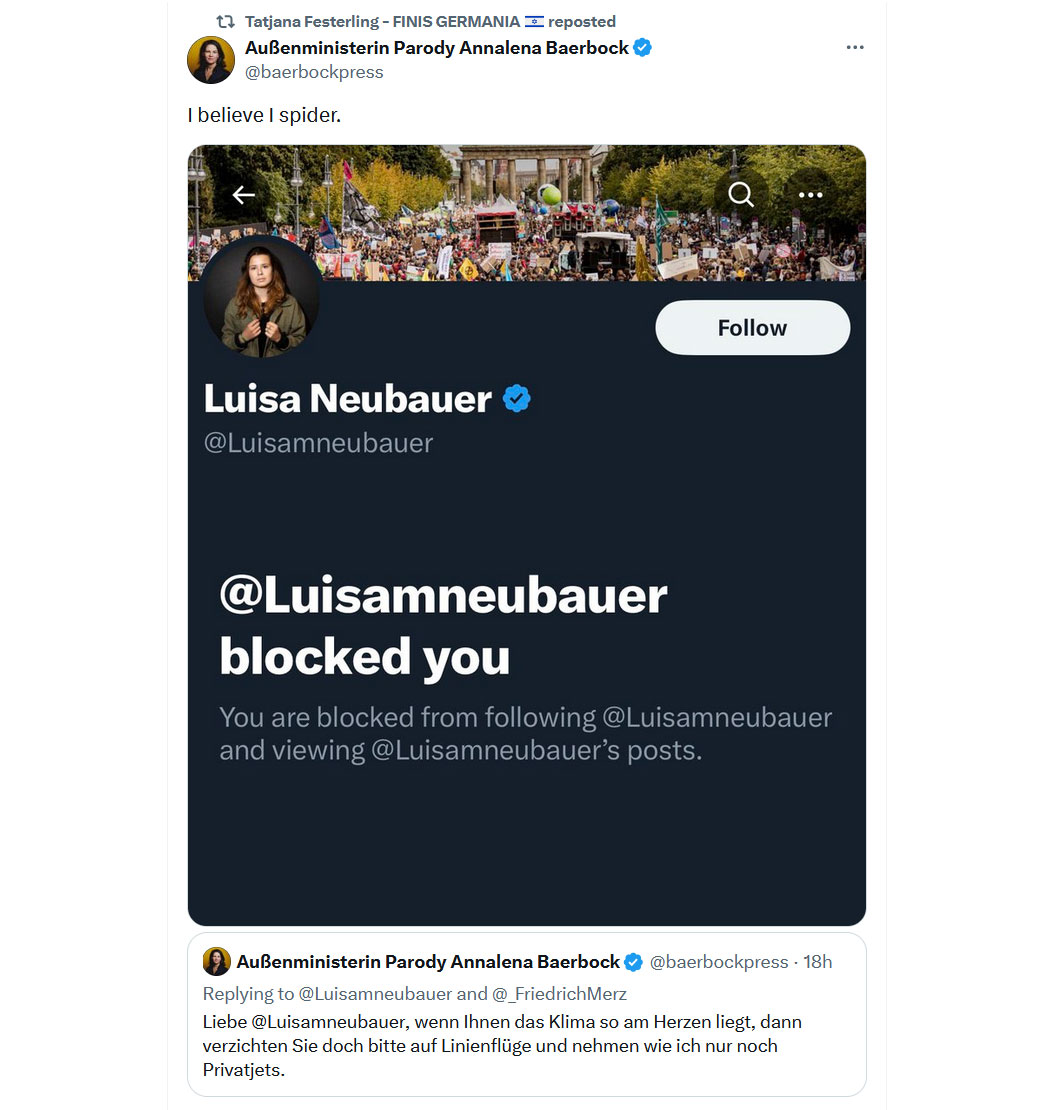Click the verified badge next to the tweet author's name
1050x1110 pixels.
642,48
